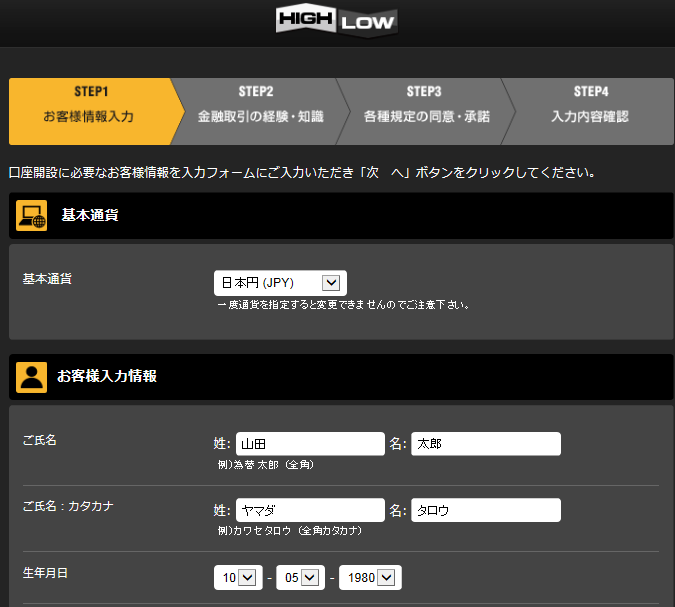Image resolution: width=675 pixels, height=607 pixels.
Task: Click the 生年月日 field label
Action: point(46,573)
